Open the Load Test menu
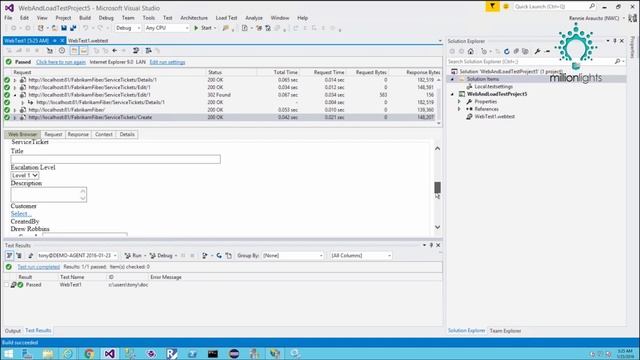This screenshot has height=360, width=640. 226,18
